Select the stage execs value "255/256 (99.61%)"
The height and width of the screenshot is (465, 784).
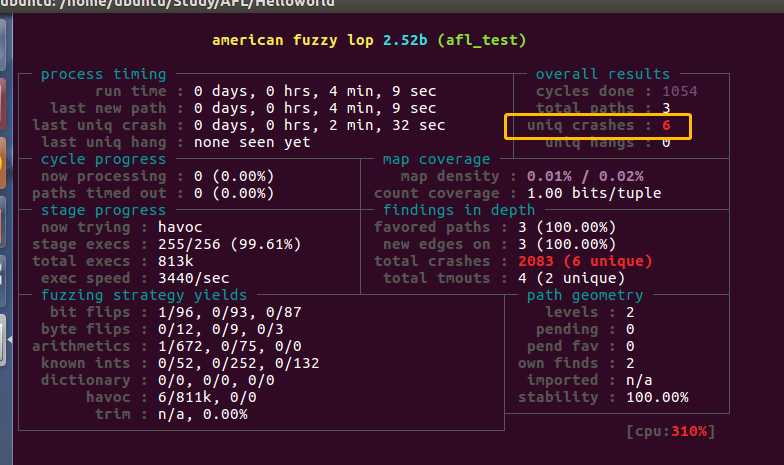(x=230, y=244)
